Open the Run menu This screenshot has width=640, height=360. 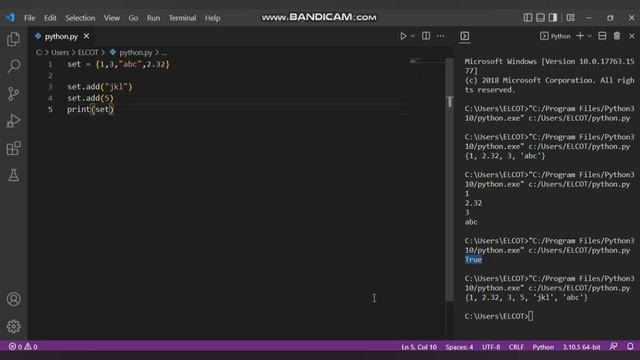153,18
